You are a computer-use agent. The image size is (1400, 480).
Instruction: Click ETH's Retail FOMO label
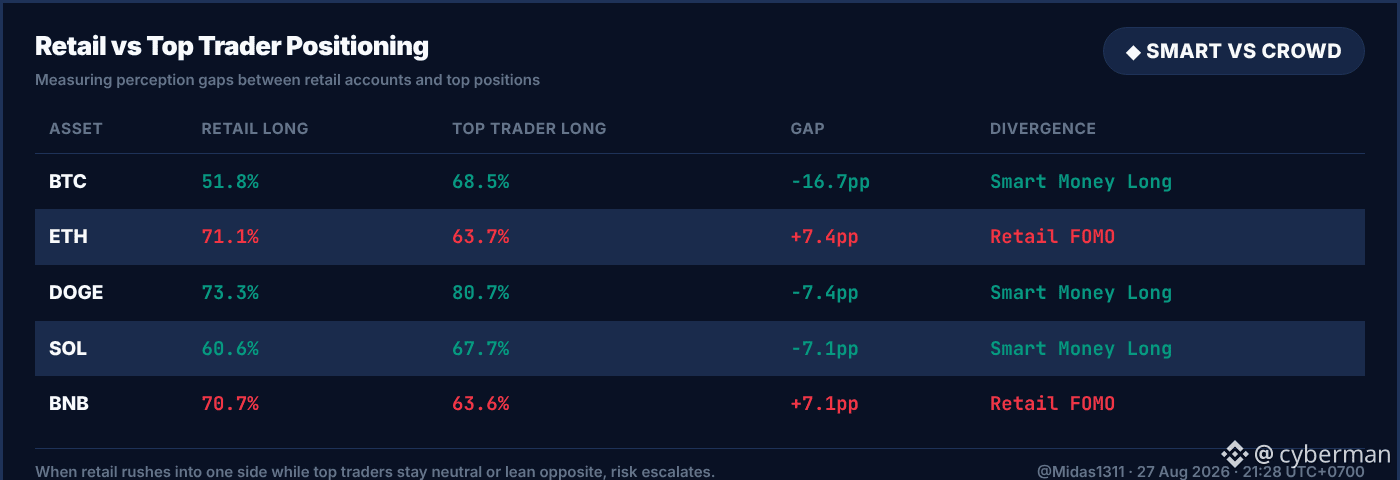pyautogui.click(x=1052, y=237)
